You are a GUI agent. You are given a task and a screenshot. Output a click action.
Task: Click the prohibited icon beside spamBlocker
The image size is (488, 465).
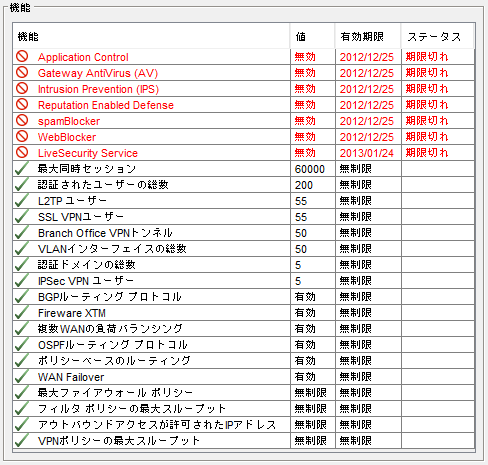coord(22,120)
